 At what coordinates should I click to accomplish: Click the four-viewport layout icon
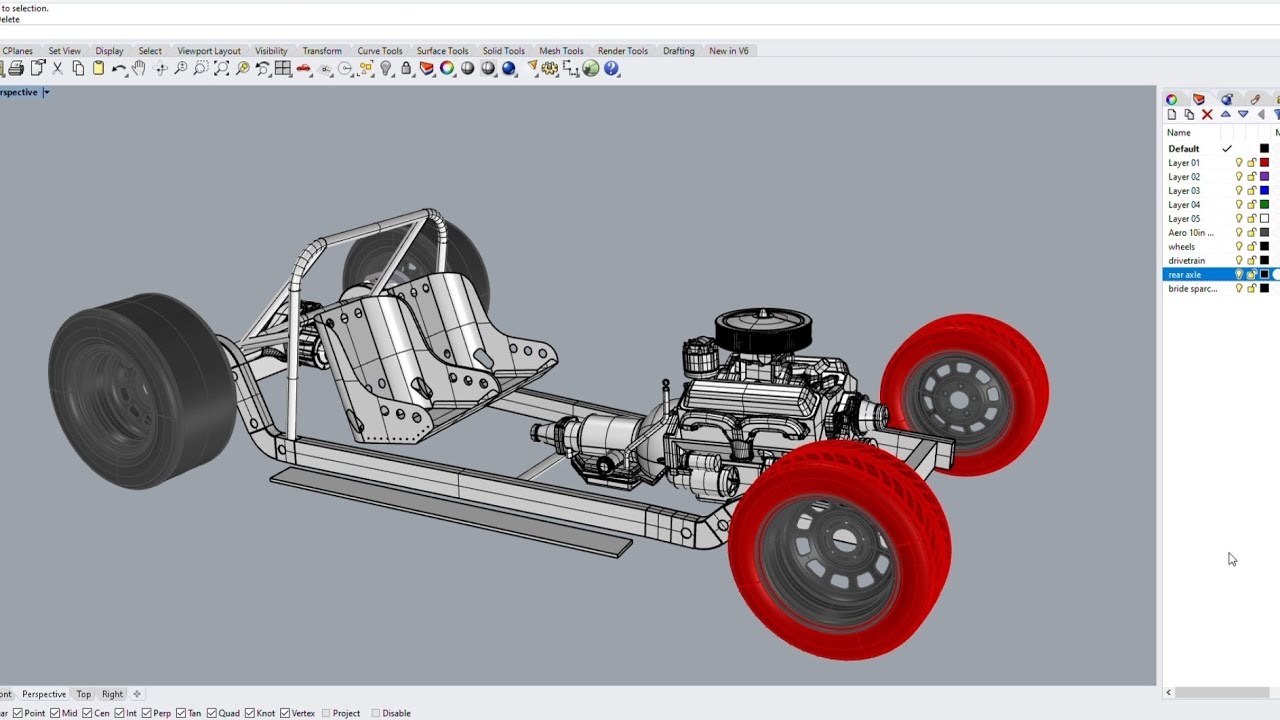283,68
